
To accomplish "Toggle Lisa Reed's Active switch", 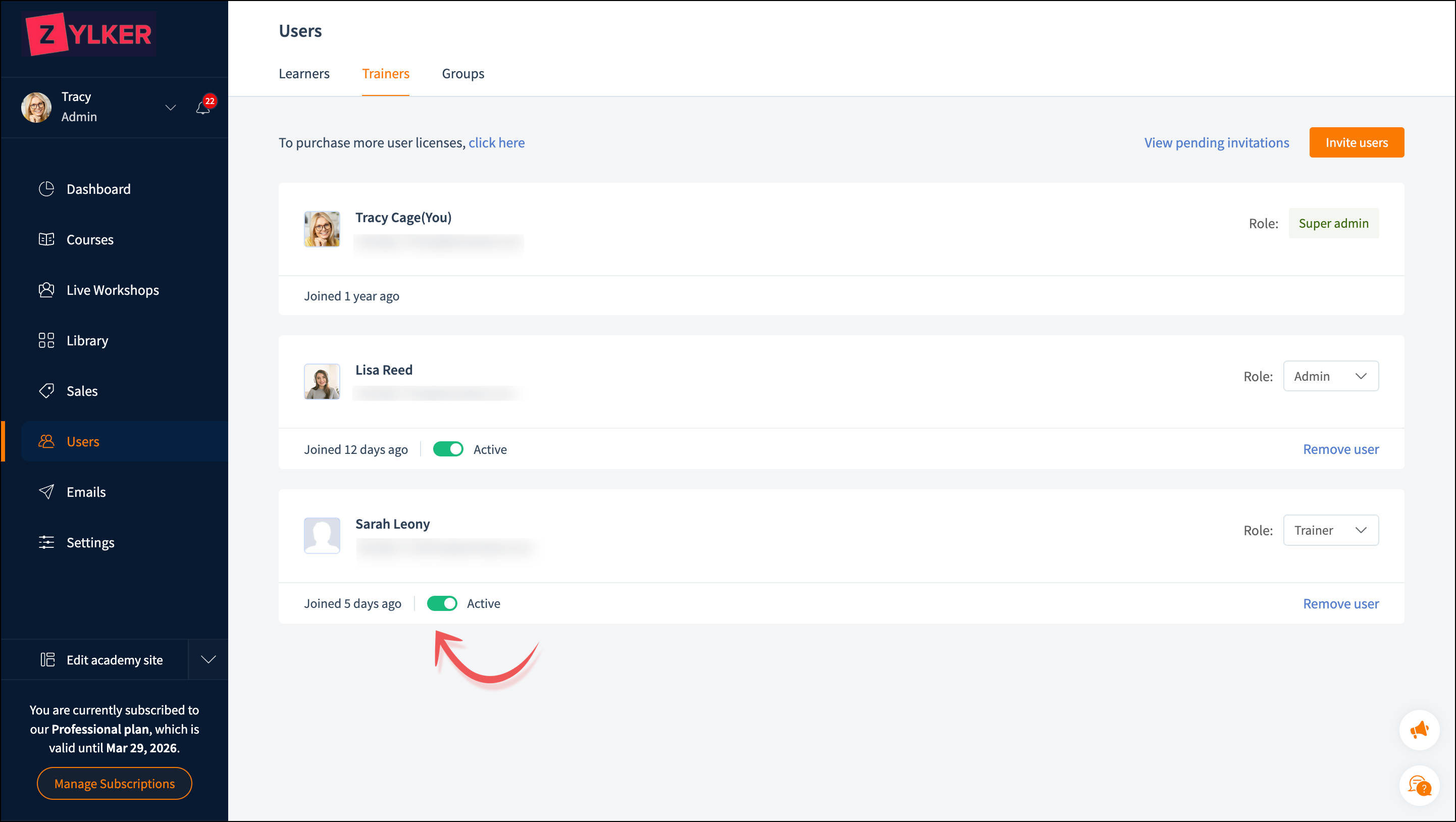I will pos(448,449).
